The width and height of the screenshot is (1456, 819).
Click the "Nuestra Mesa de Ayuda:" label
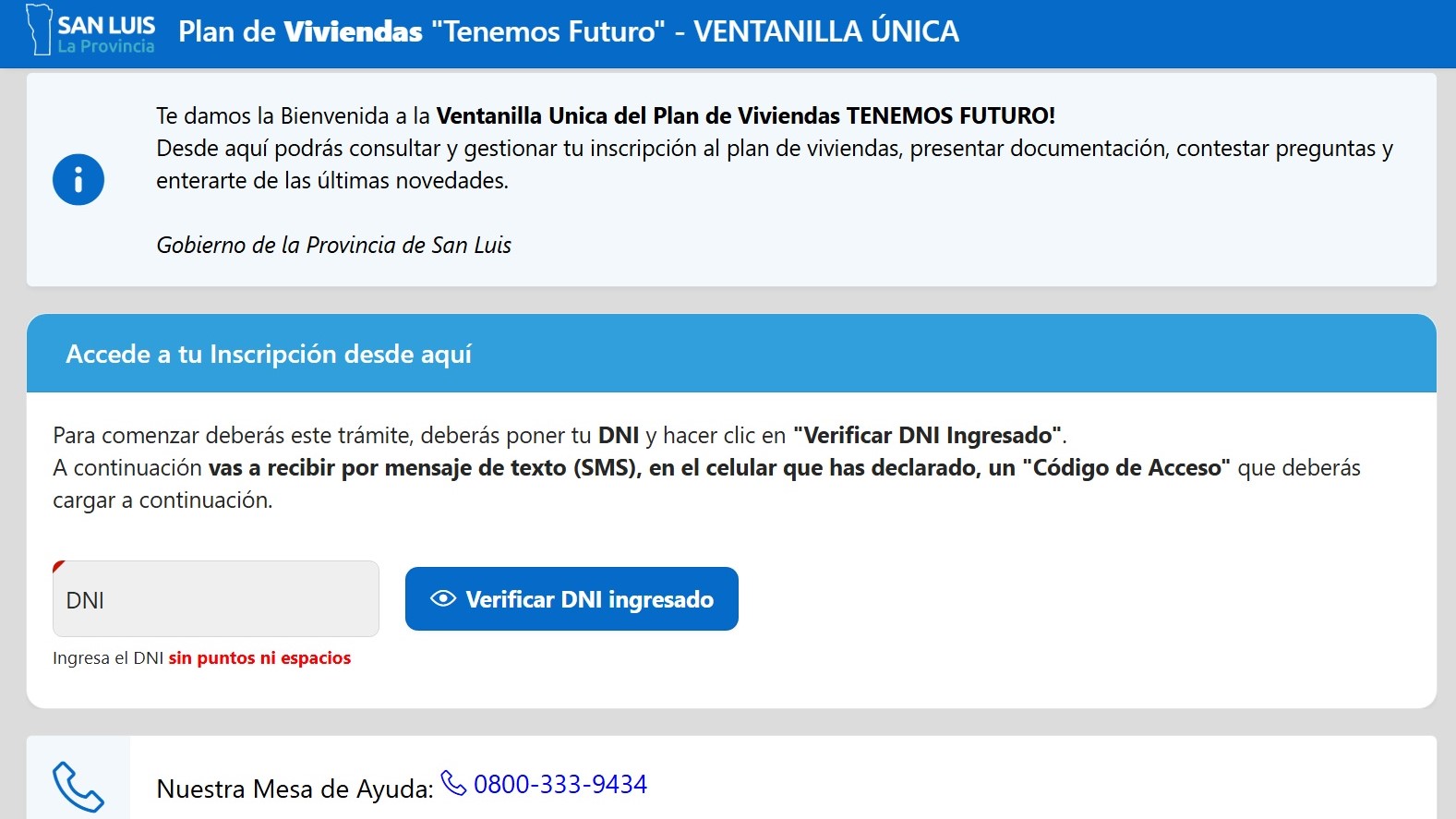coord(295,789)
